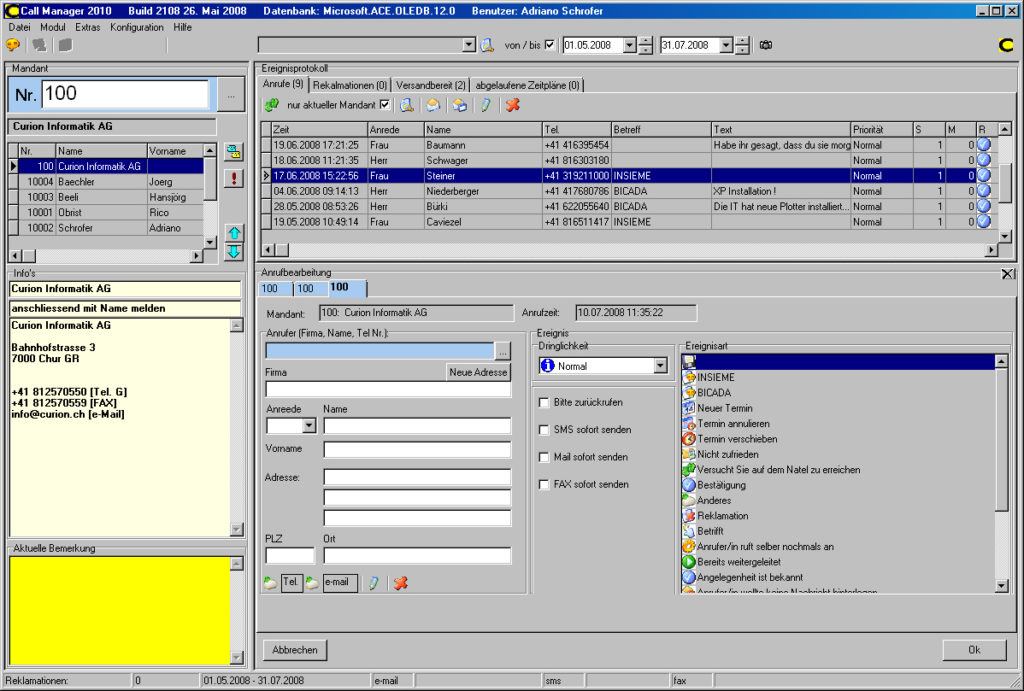Open the Konfiguration menu
This screenshot has height=691, width=1024.
click(x=137, y=27)
